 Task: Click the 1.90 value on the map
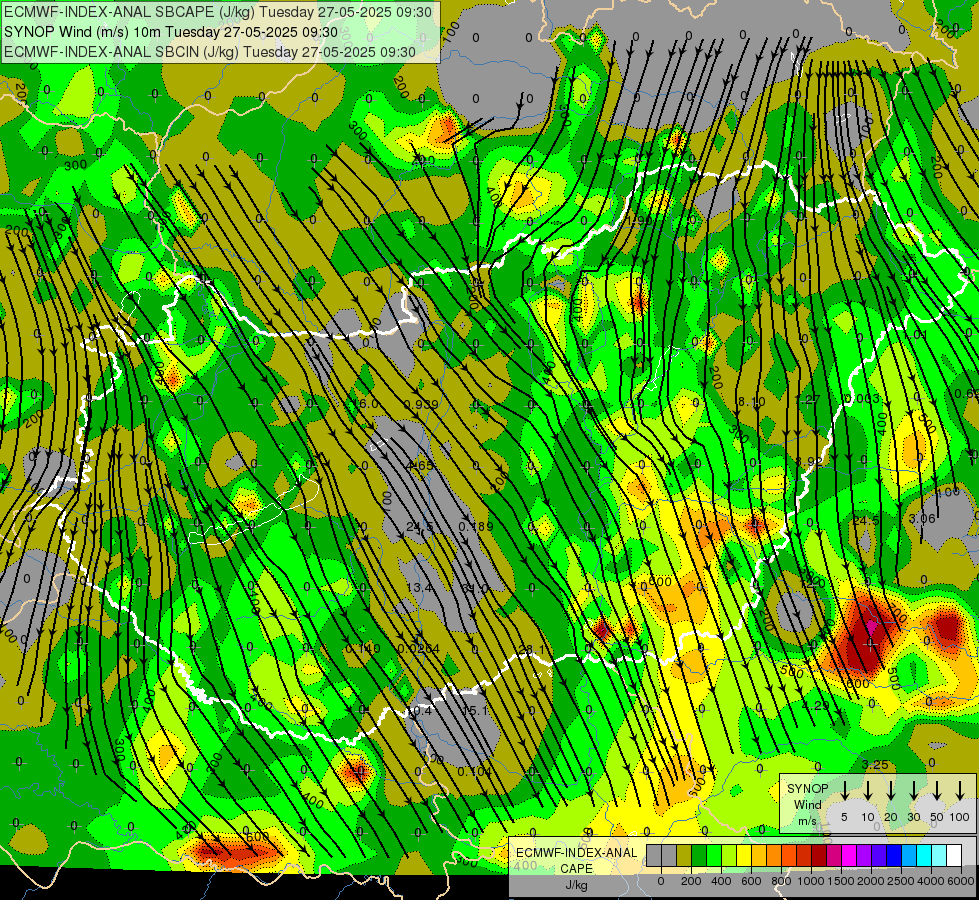[x=639, y=220]
